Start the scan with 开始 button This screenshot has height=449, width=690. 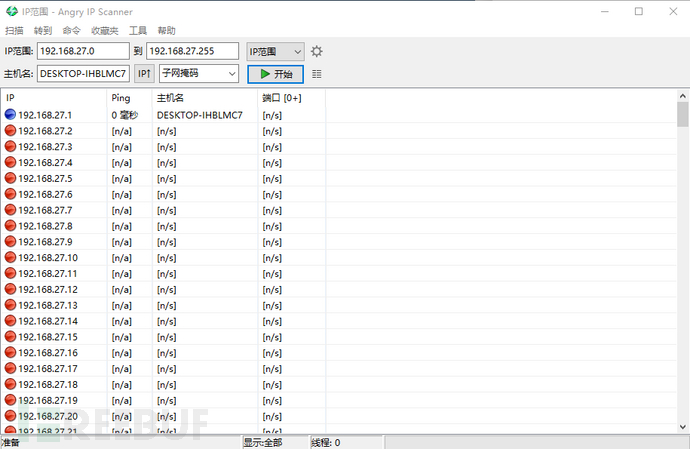(x=275, y=74)
